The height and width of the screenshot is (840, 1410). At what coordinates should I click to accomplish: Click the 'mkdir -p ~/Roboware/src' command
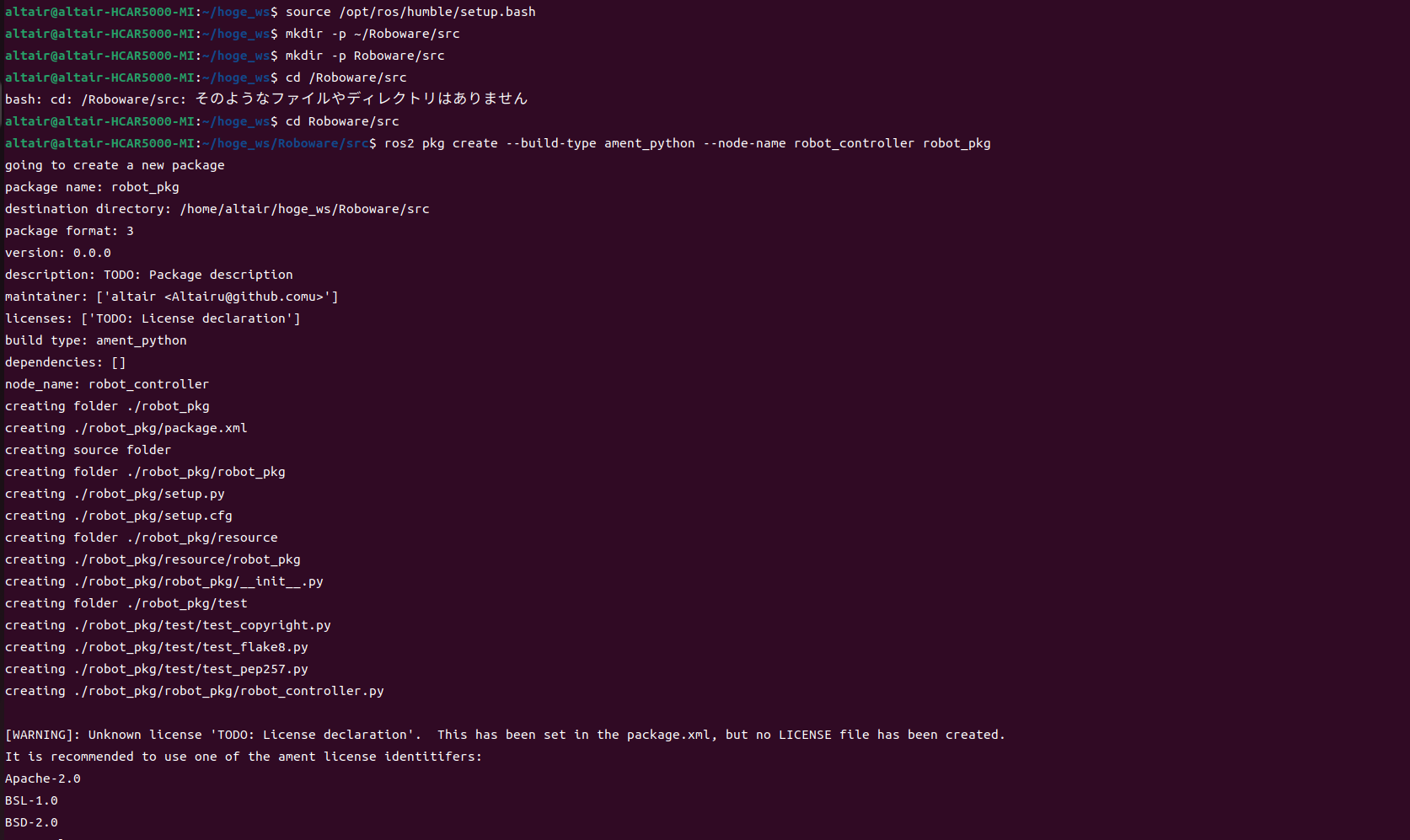pyautogui.click(x=372, y=34)
